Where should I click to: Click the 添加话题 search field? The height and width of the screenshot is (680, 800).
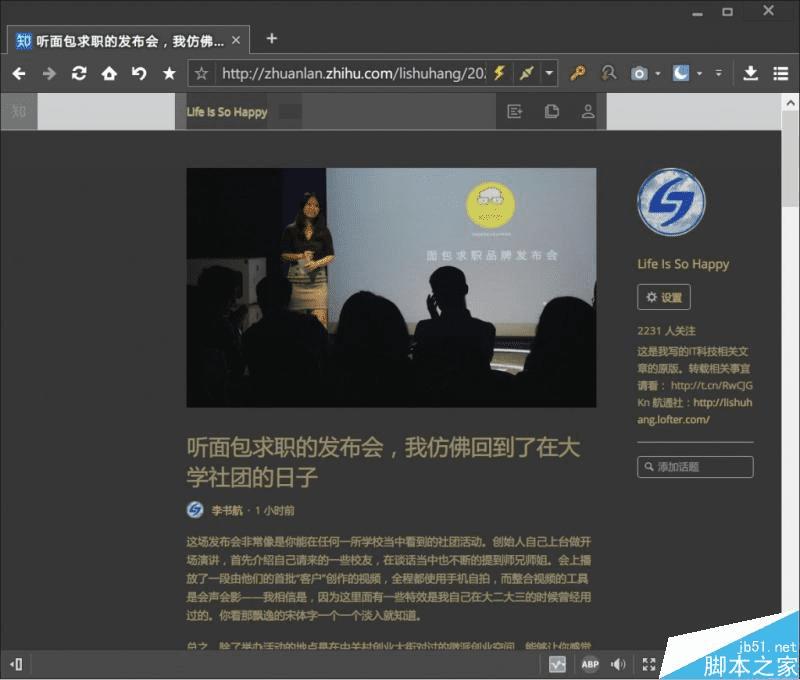[x=695, y=467]
